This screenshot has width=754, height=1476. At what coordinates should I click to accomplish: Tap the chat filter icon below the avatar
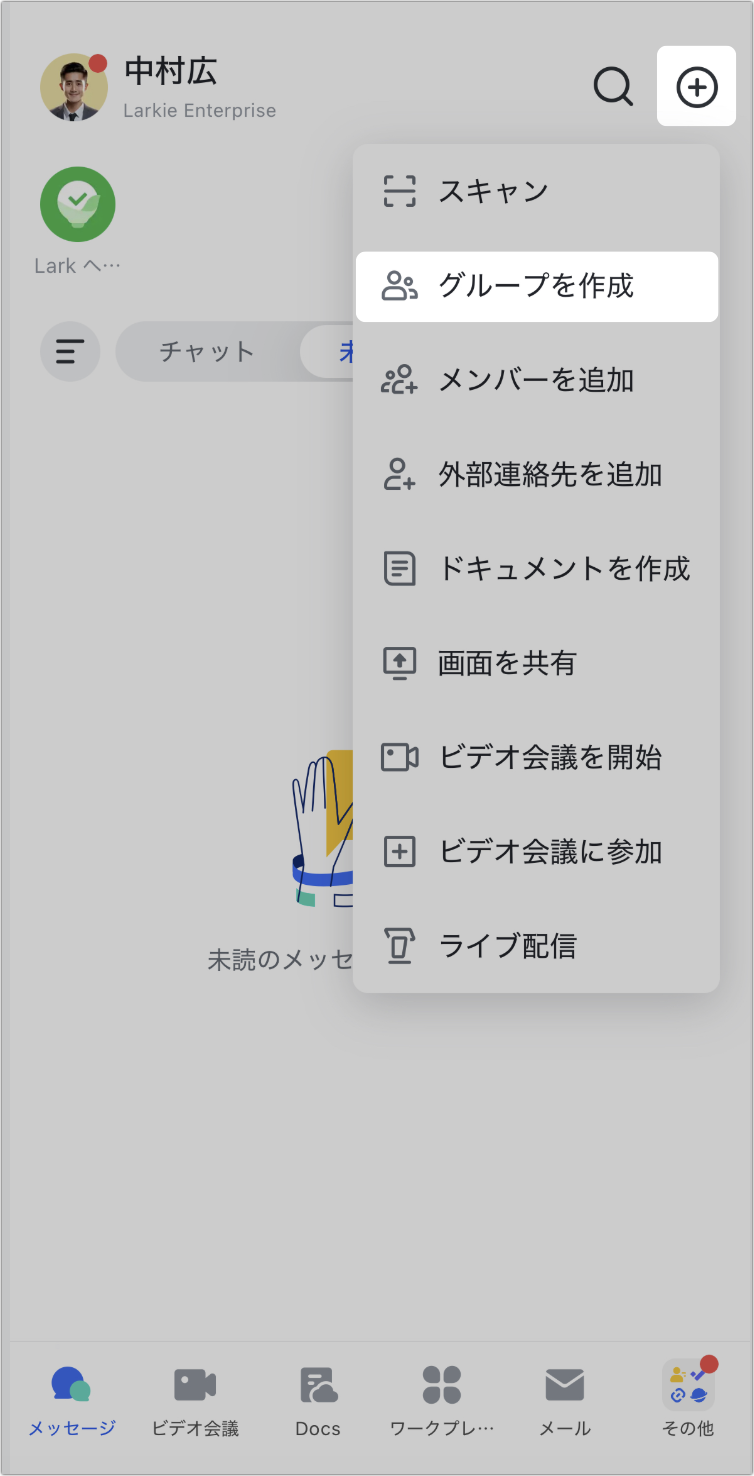point(70,352)
